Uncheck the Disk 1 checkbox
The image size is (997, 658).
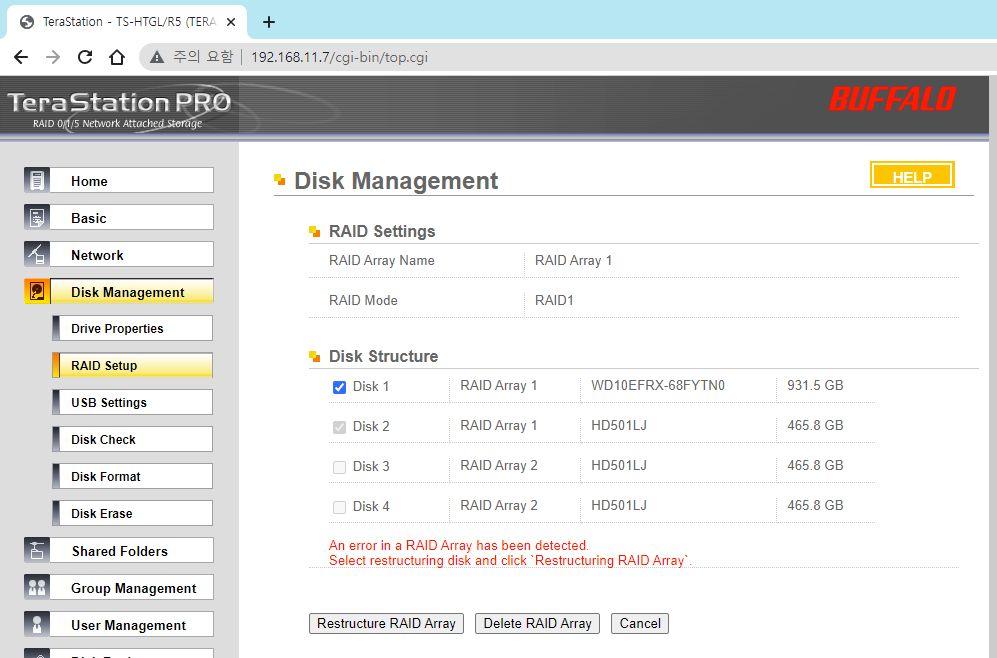coord(340,387)
